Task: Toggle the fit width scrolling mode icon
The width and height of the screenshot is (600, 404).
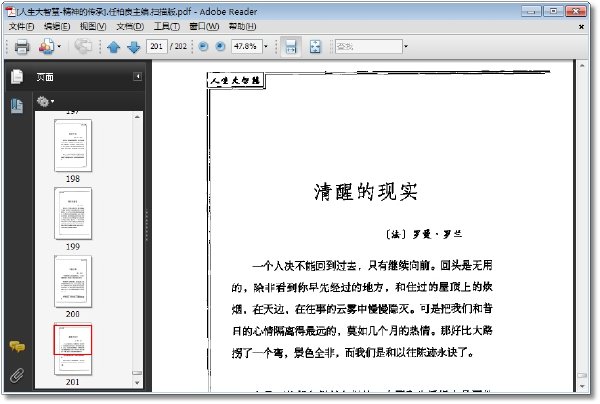Action: pos(291,47)
